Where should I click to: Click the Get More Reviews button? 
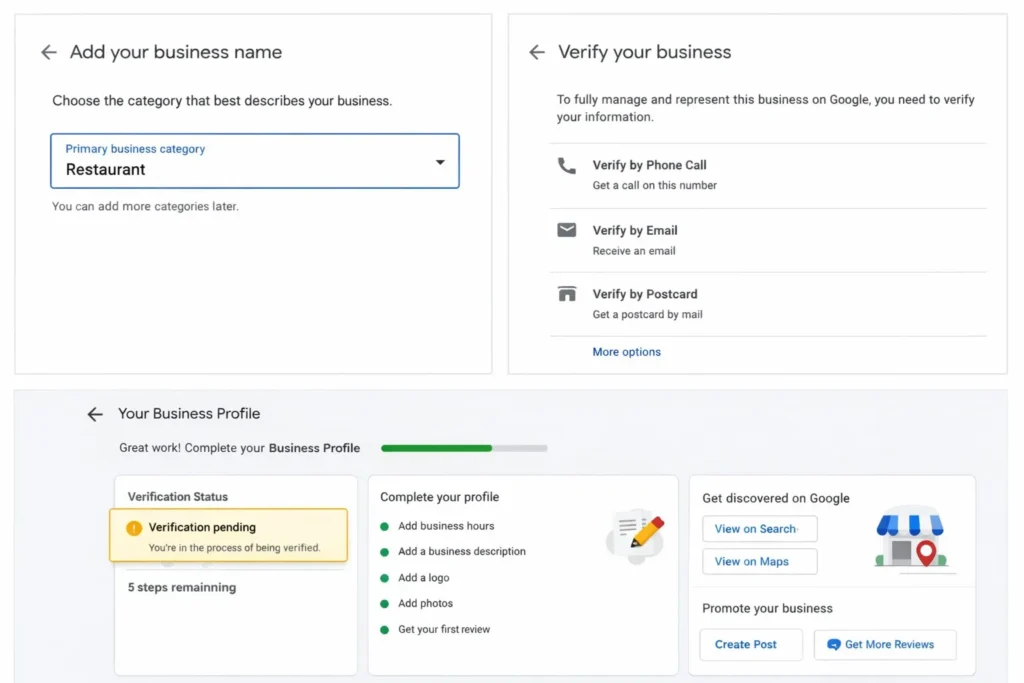tap(885, 644)
